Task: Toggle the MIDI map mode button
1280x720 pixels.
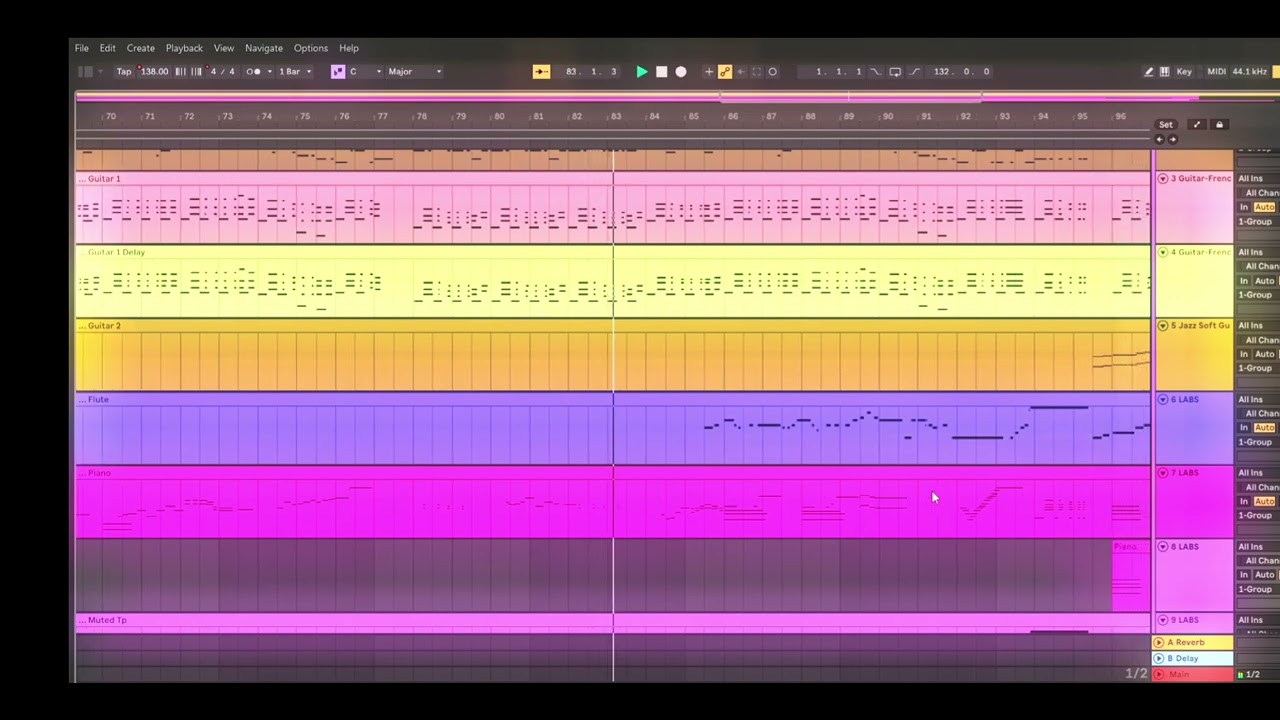Action: 1216,72
